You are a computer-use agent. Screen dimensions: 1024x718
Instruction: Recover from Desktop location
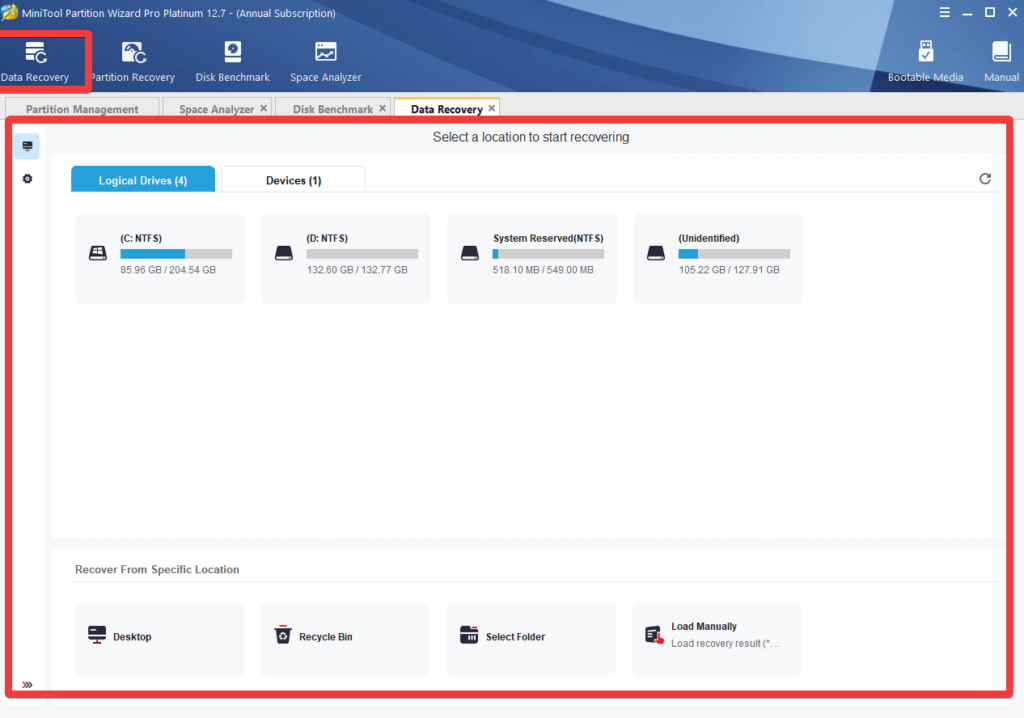(x=159, y=639)
